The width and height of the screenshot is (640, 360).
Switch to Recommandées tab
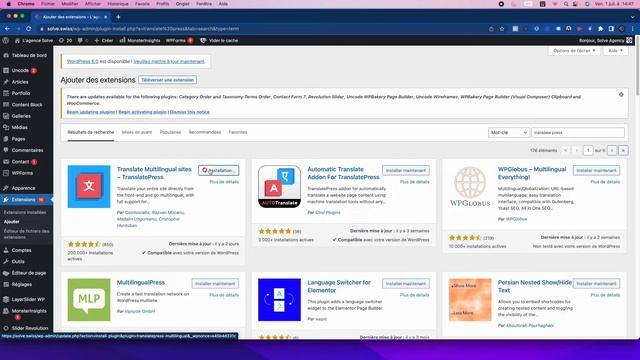[205, 132]
